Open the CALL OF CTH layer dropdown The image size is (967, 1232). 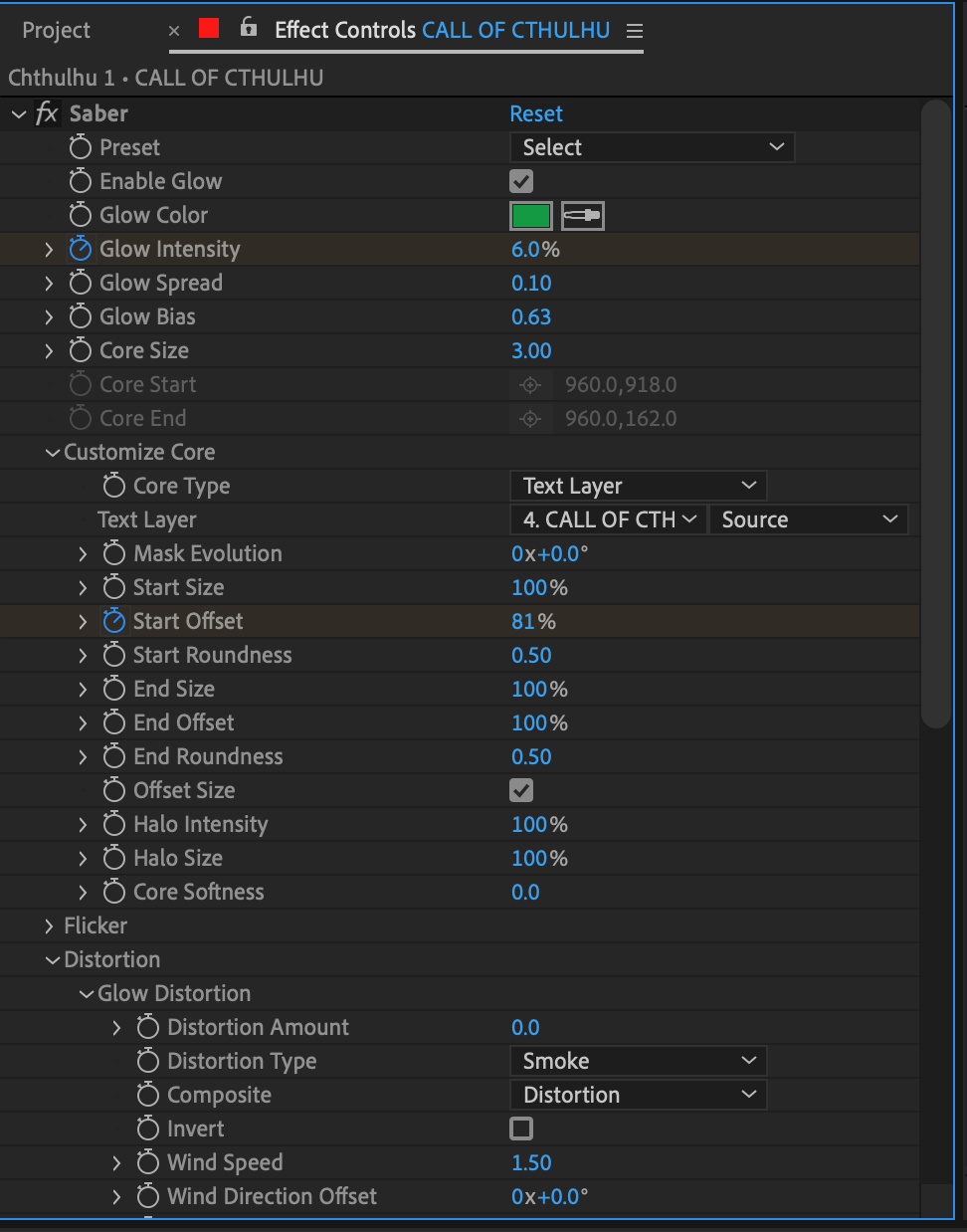click(x=608, y=519)
